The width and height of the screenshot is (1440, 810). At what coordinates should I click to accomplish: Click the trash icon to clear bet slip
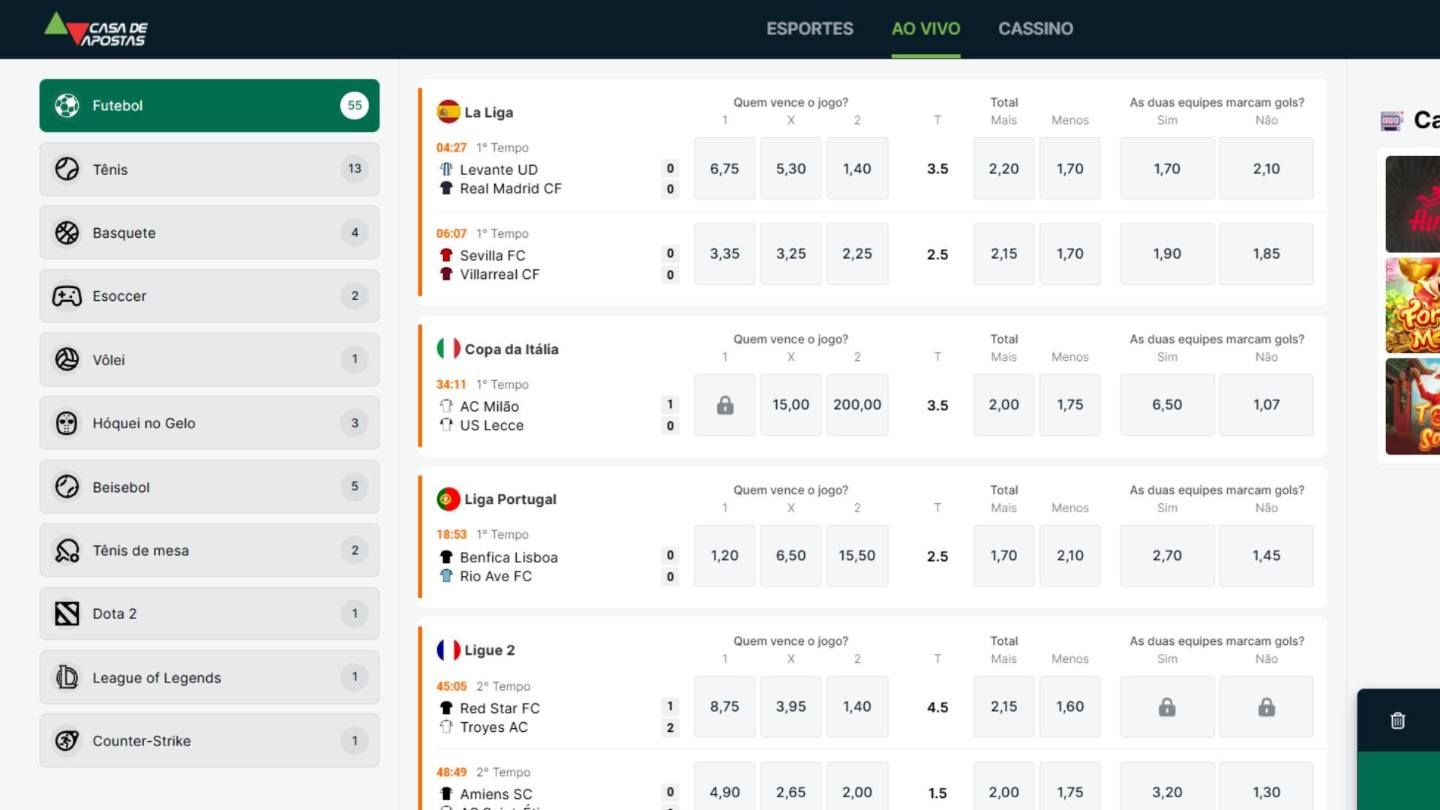click(1398, 720)
